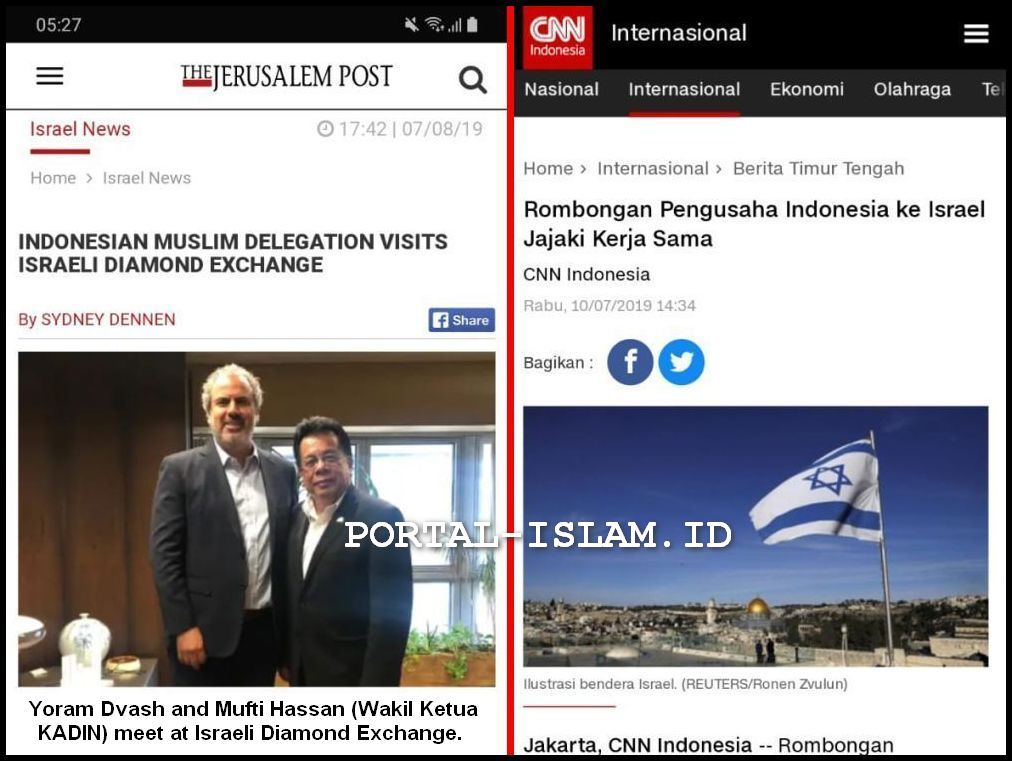
Task: Tap the clock icon beside article time
Action: pyautogui.click(x=325, y=129)
